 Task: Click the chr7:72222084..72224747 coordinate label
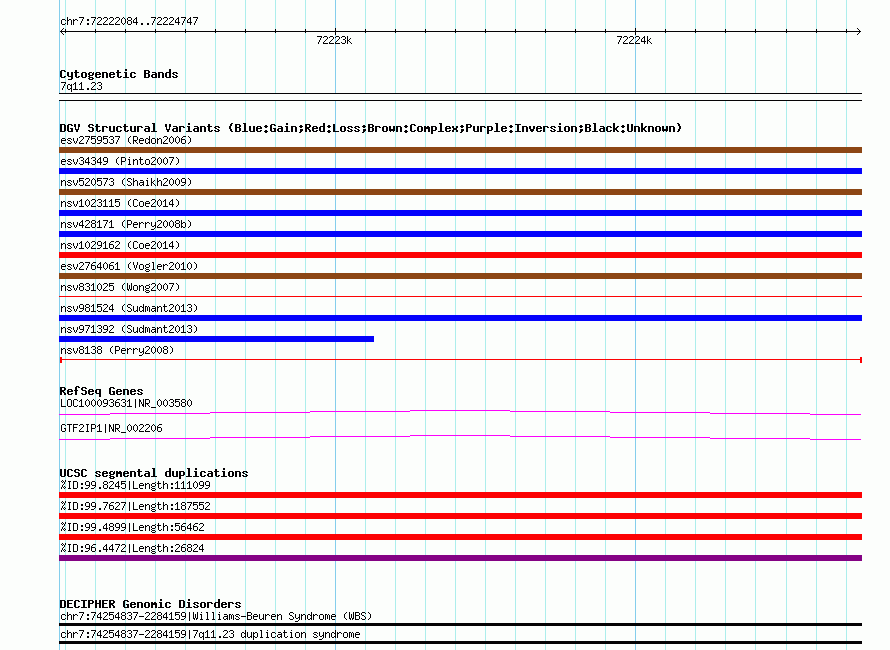coord(129,21)
